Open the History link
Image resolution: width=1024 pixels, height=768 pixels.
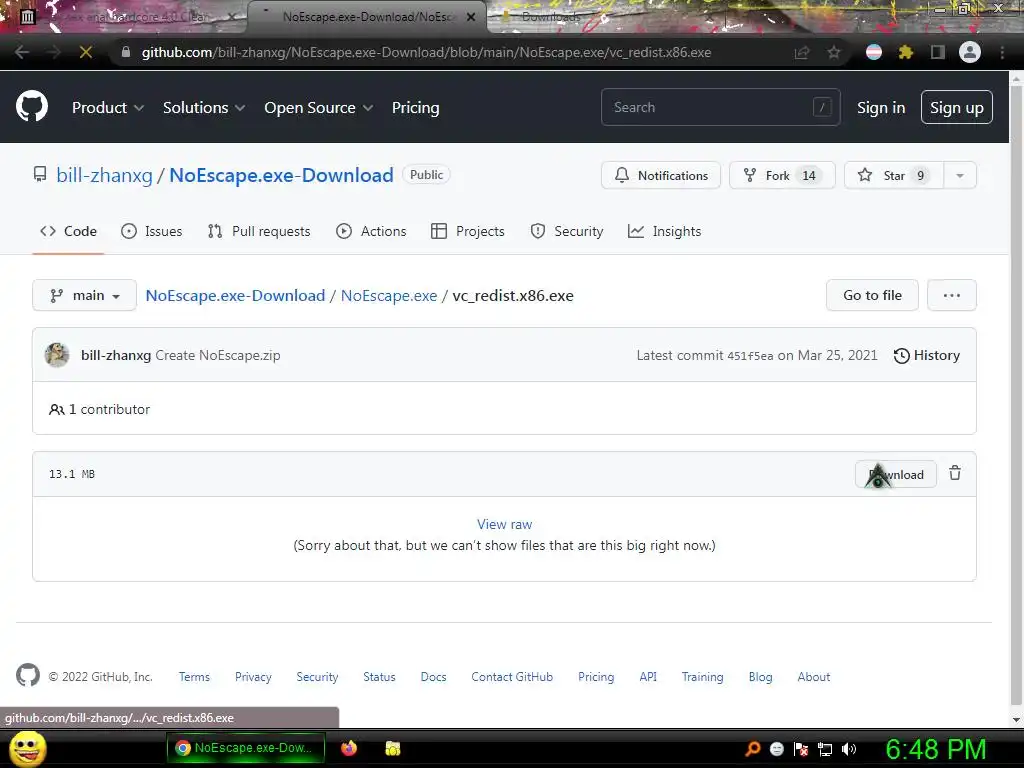[927, 355]
